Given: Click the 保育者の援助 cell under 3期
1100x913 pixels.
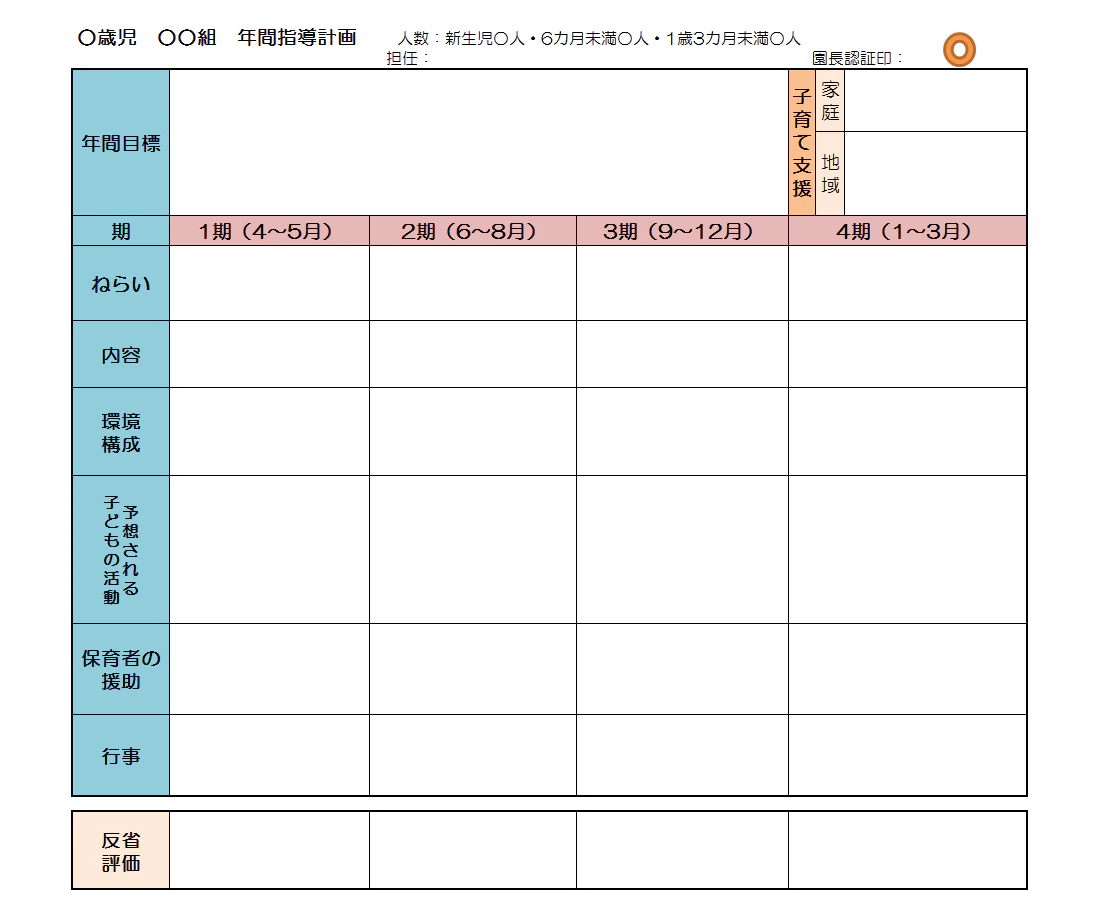Looking at the screenshot, I should (x=682, y=669).
